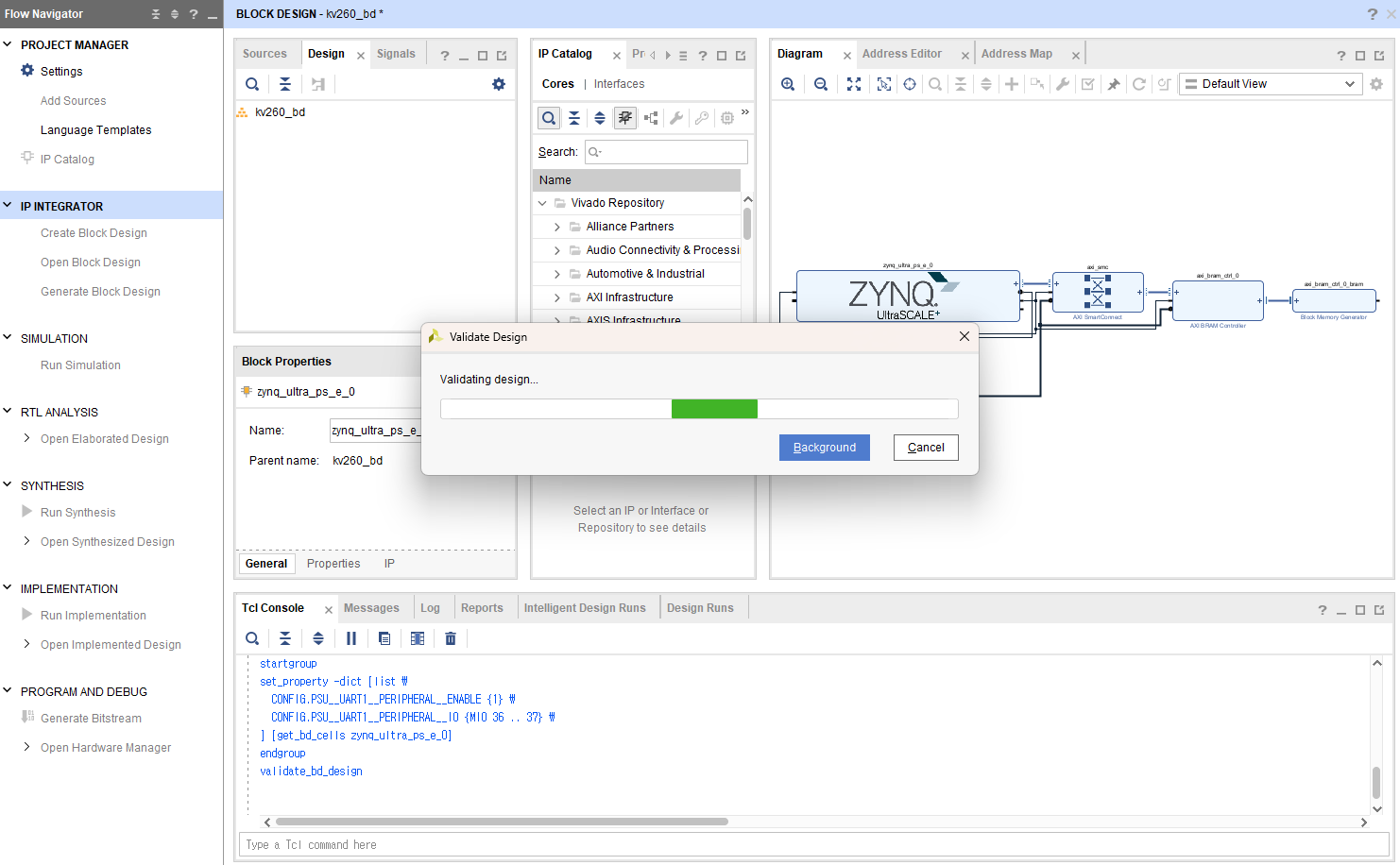Select kv260_bd in the Design tree
The width and height of the screenshot is (1400, 865).
[x=280, y=112]
